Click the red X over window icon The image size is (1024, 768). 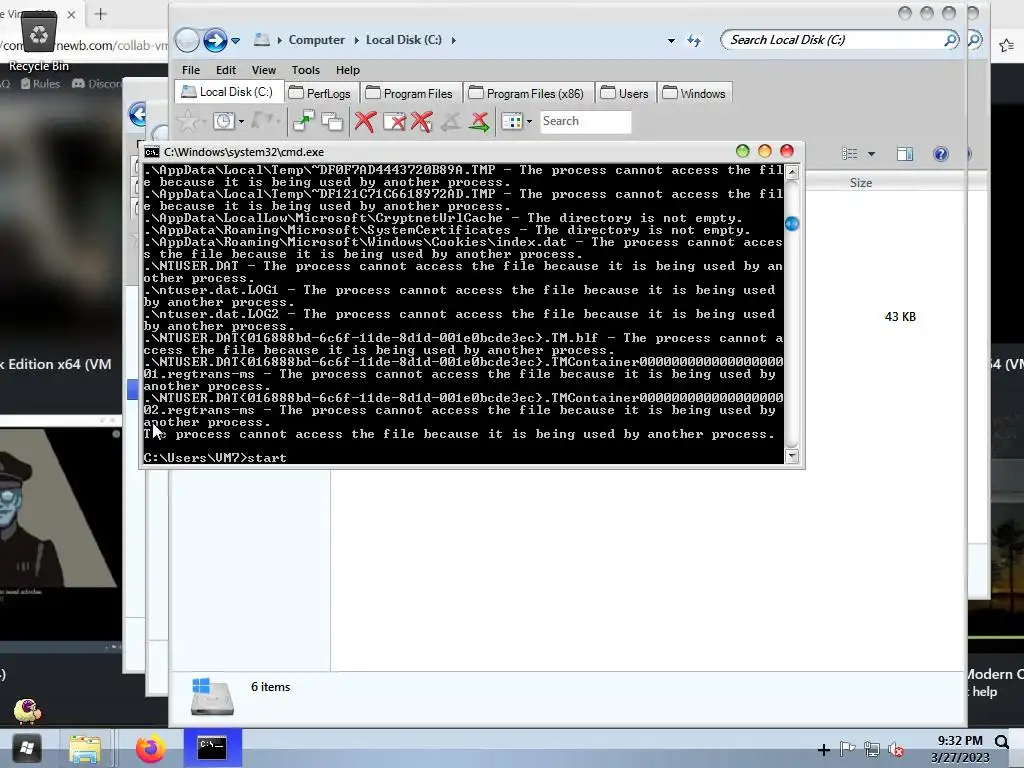click(x=394, y=121)
